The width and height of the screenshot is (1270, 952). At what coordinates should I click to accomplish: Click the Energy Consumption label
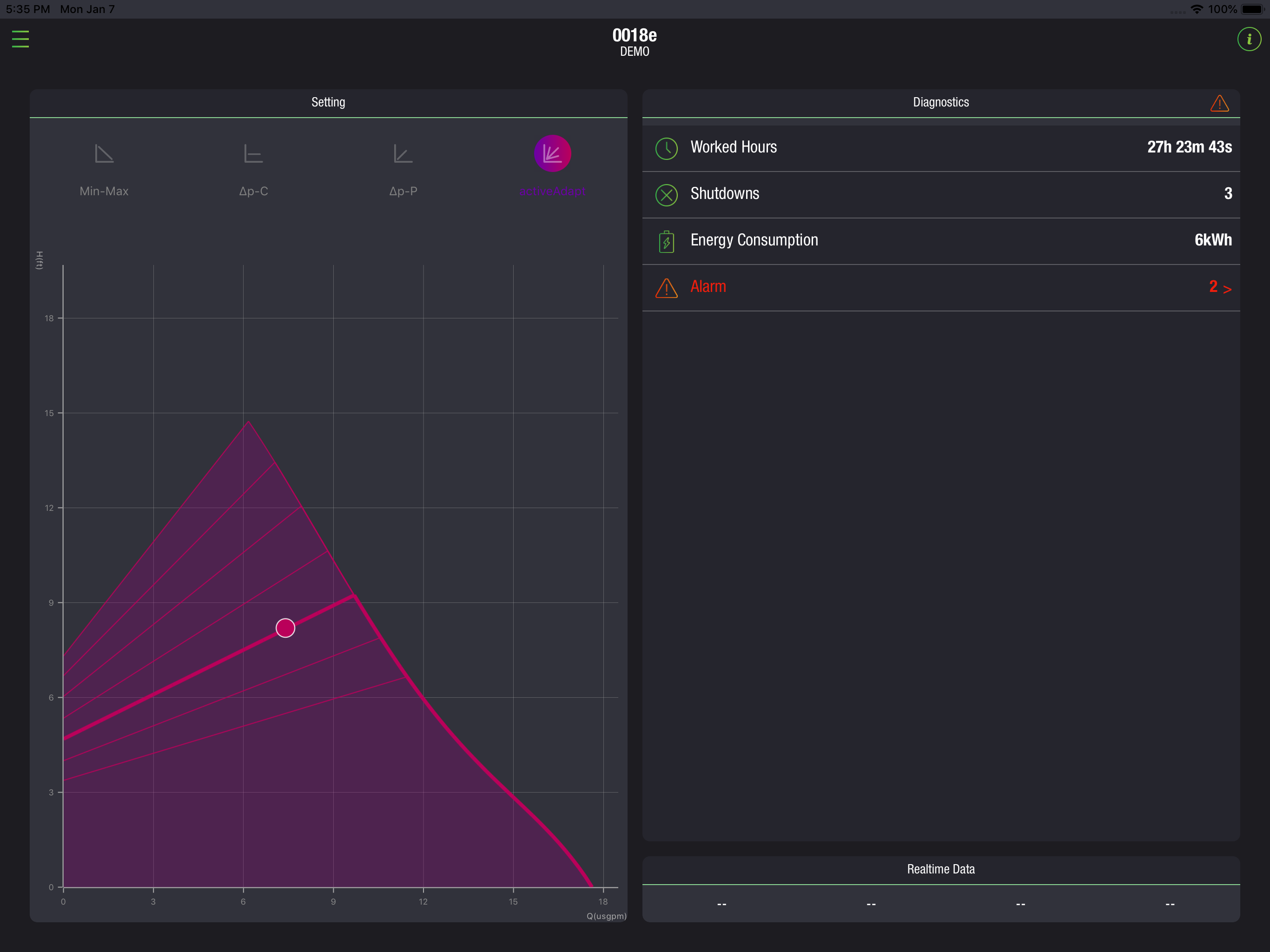(x=754, y=240)
